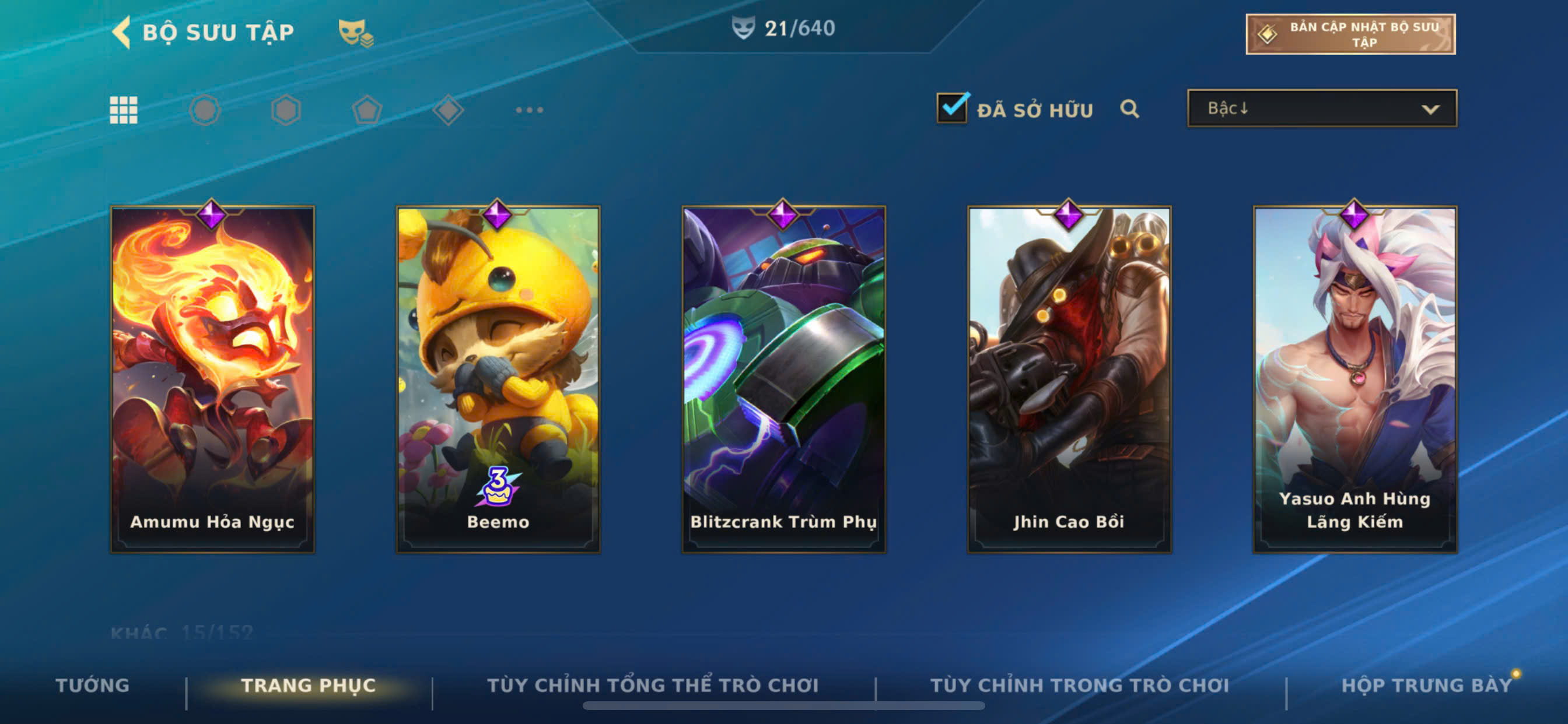
Task: Filter skins by the hexagon rarity icon
Action: [286, 110]
